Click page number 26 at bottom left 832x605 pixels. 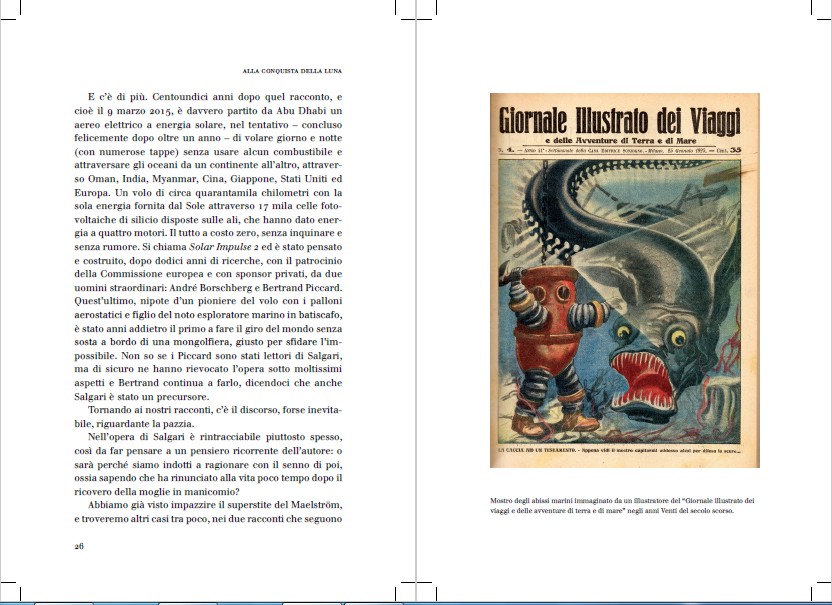[x=80, y=546]
